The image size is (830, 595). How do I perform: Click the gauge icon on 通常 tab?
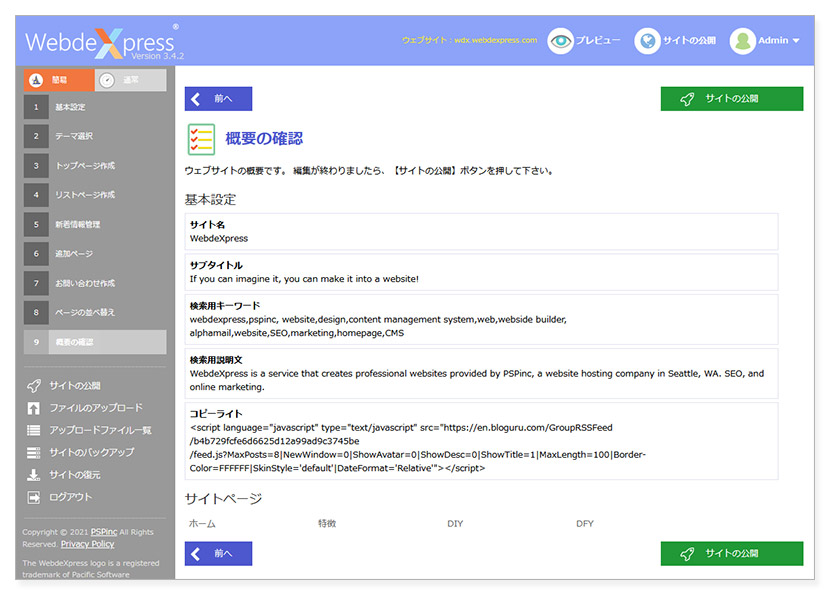107,80
